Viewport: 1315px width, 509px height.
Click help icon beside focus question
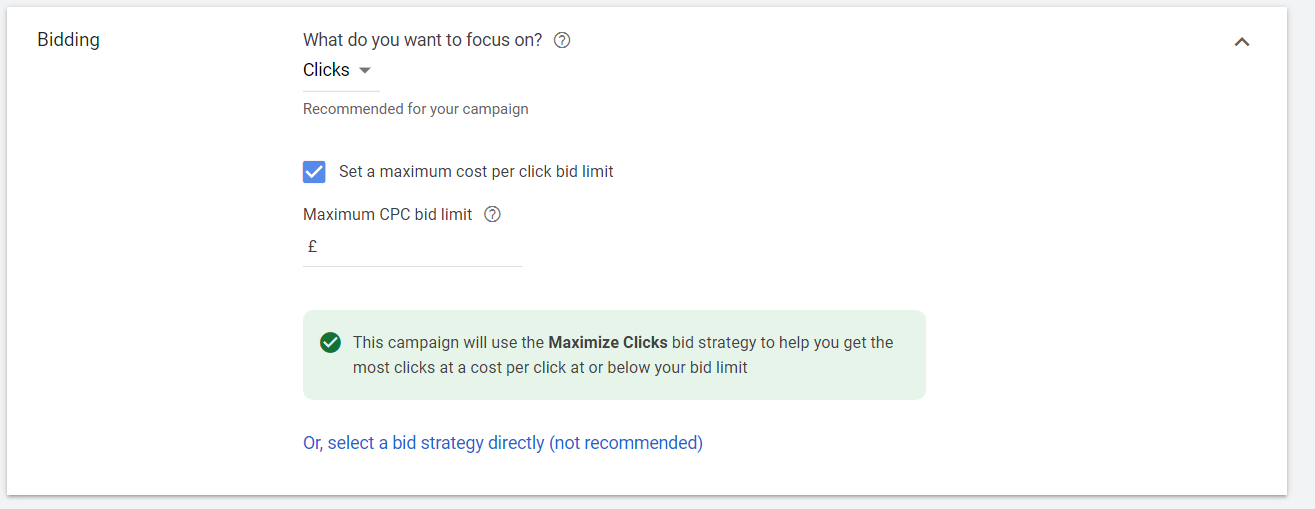pos(562,41)
